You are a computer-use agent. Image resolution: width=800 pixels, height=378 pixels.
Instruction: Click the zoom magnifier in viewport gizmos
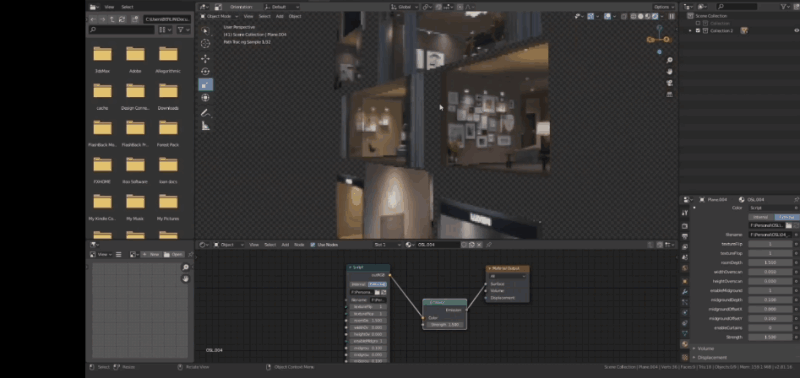click(669, 61)
